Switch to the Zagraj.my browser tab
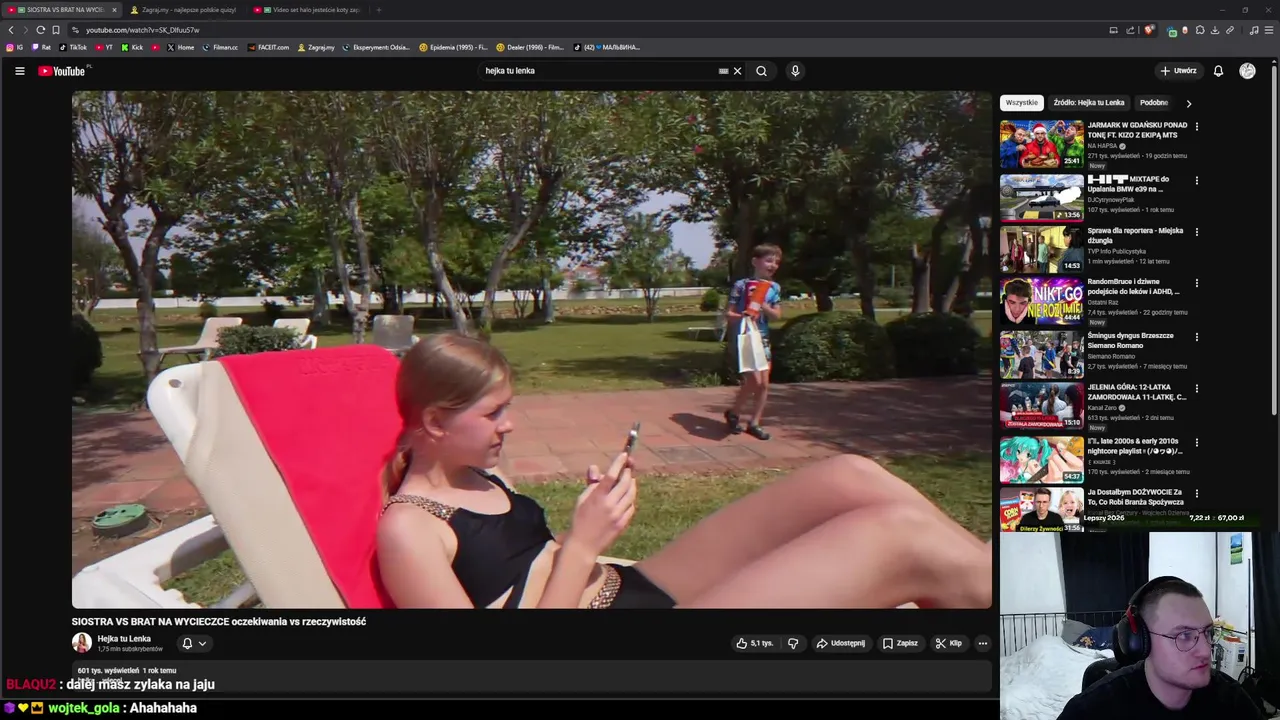Viewport: 1280px width, 720px height. 185,10
